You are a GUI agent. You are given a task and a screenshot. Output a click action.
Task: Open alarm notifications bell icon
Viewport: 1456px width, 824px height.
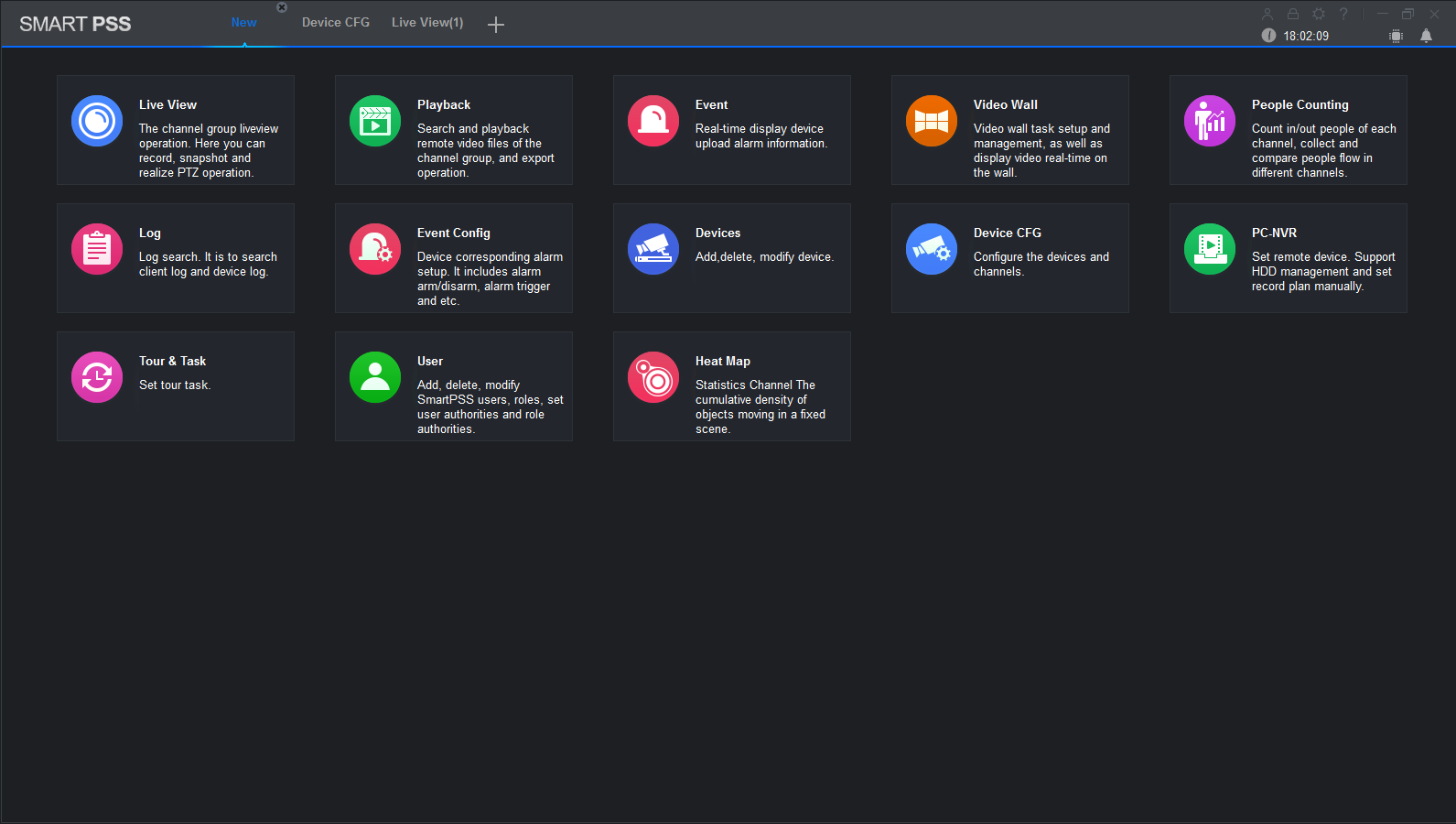(x=1426, y=36)
